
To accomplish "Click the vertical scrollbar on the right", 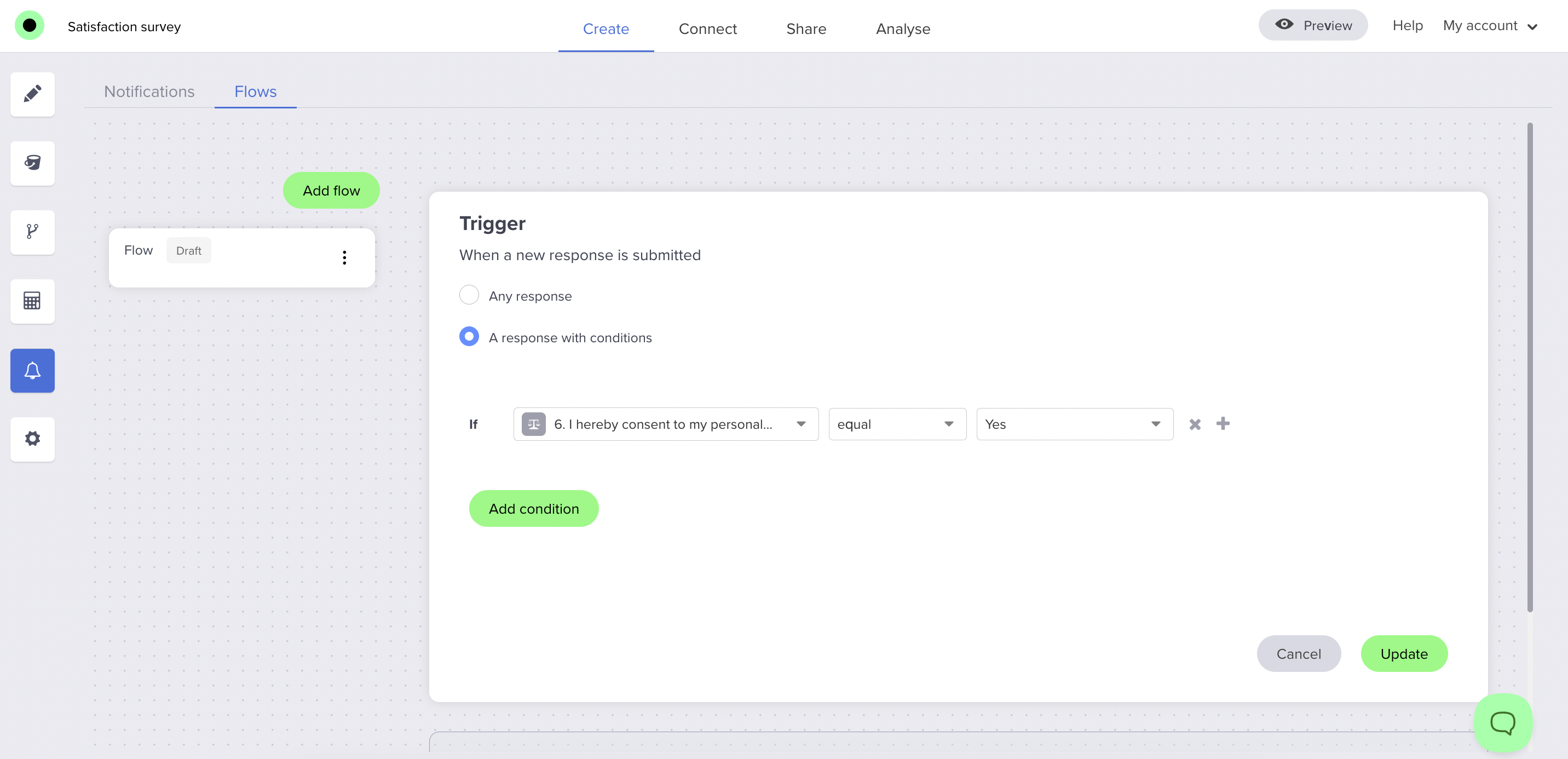I will point(1529,367).
